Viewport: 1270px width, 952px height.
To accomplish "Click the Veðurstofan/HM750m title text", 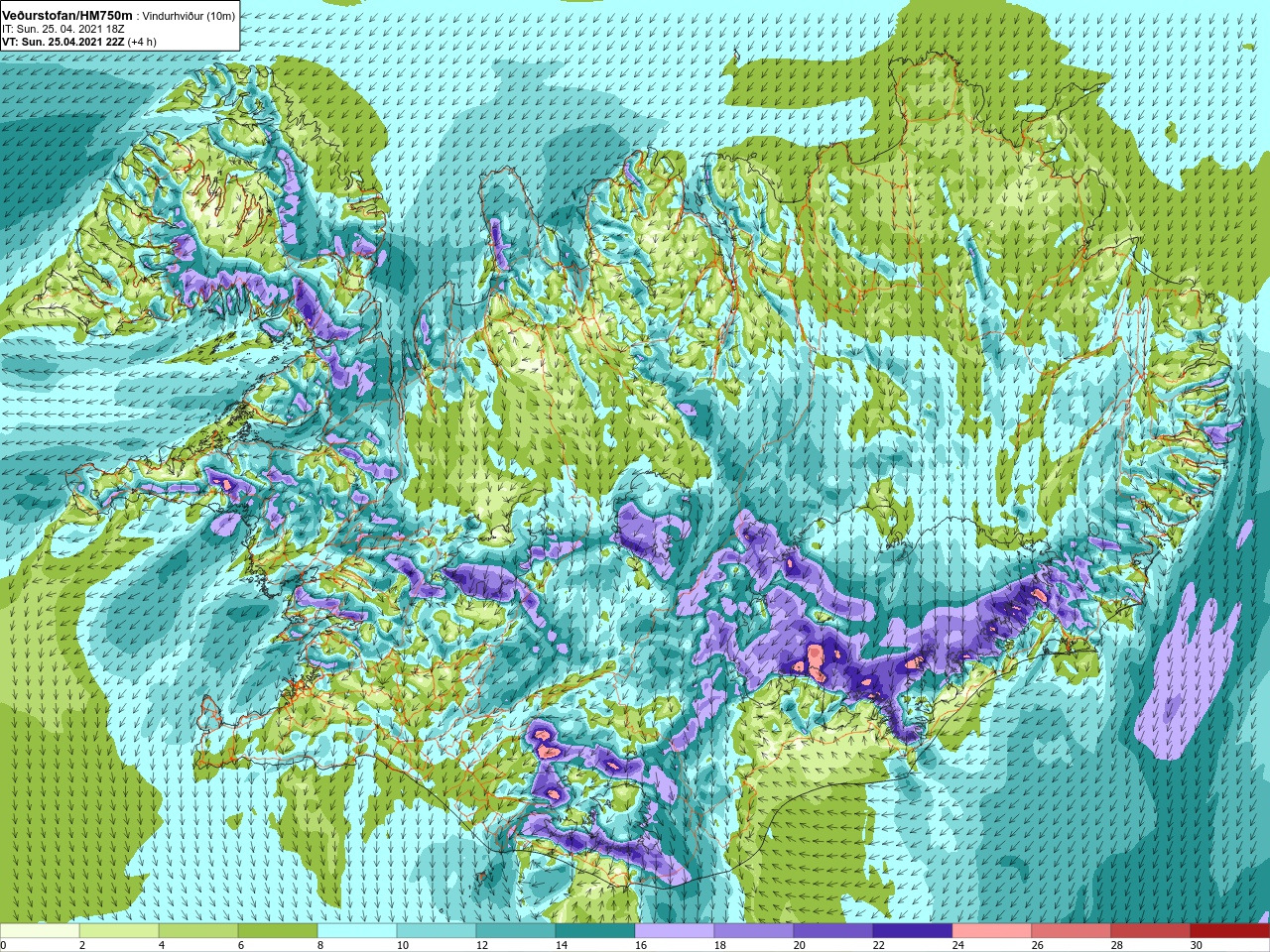I will [67, 16].
